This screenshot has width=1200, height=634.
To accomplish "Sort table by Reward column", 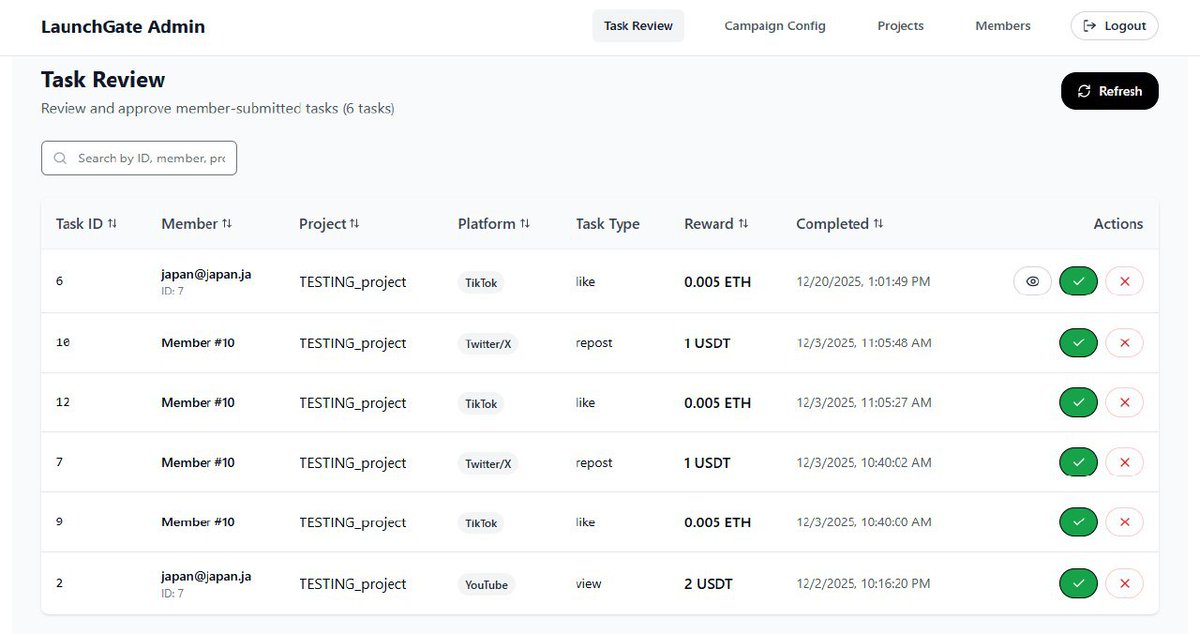I will point(716,224).
